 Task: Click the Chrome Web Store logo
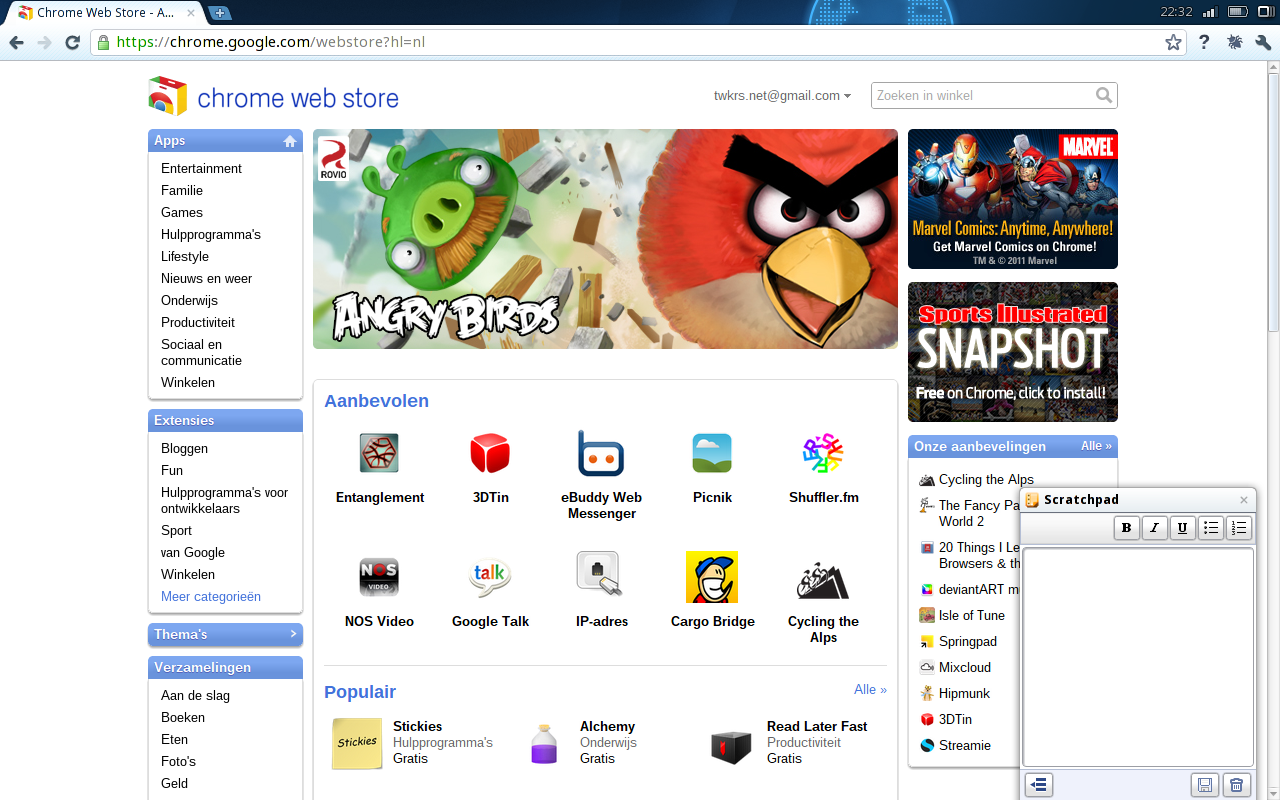tap(273, 97)
